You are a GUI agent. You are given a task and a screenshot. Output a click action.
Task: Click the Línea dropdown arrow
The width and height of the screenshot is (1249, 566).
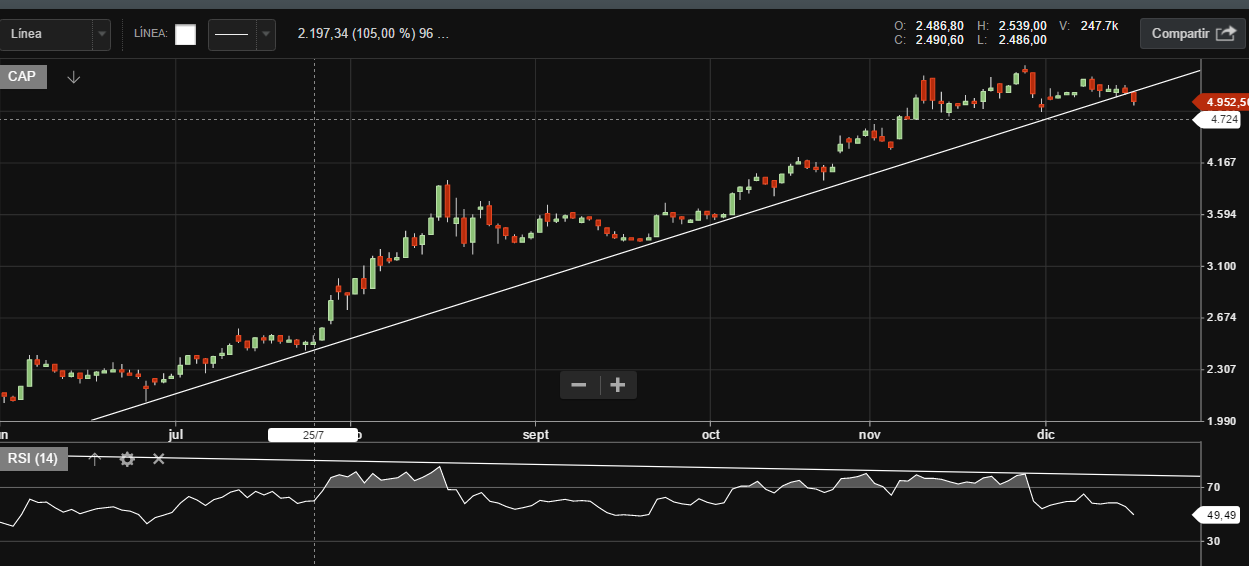(x=101, y=34)
